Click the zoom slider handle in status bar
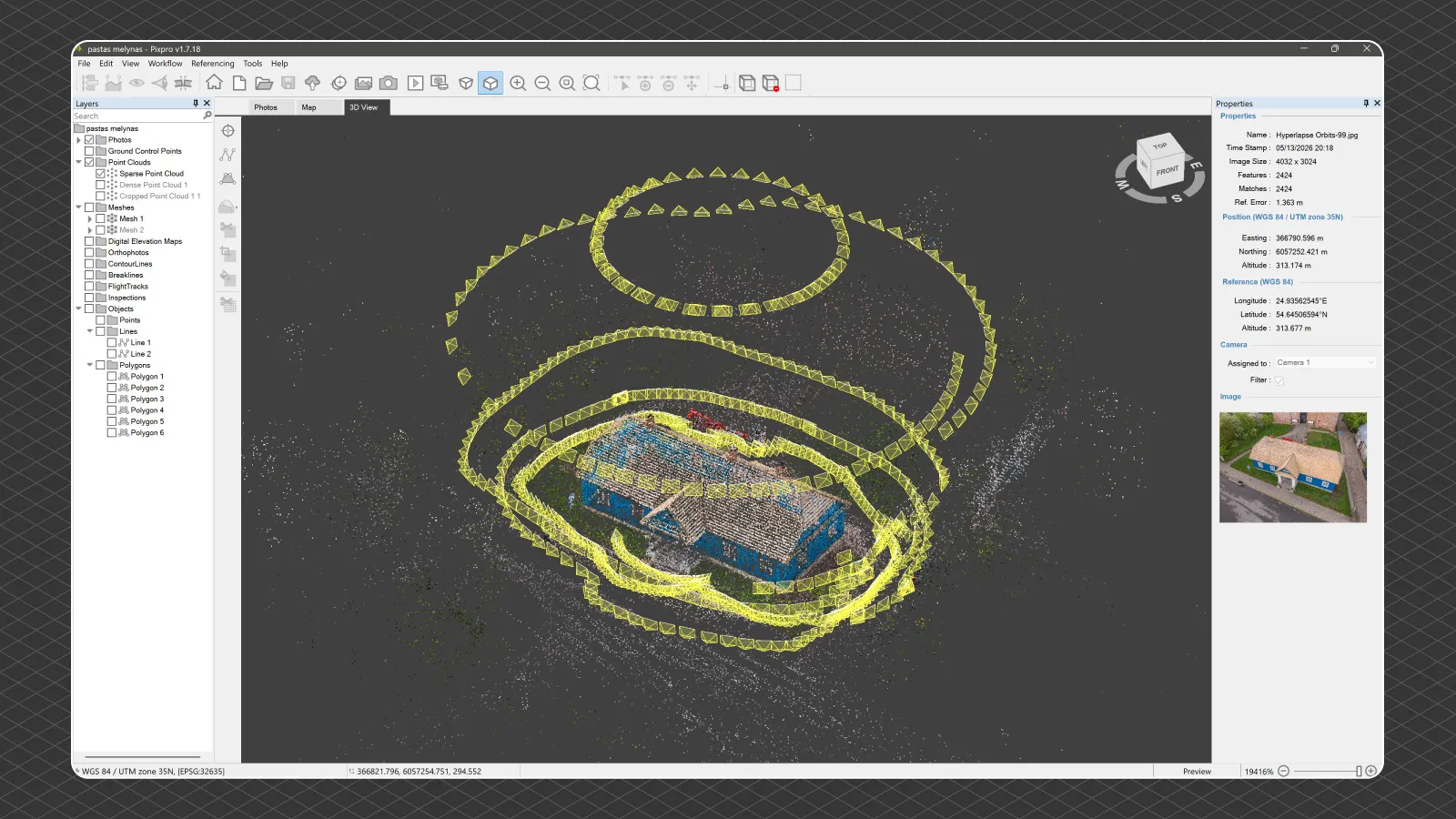Image resolution: width=1456 pixels, height=819 pixels. (1359, 771)
